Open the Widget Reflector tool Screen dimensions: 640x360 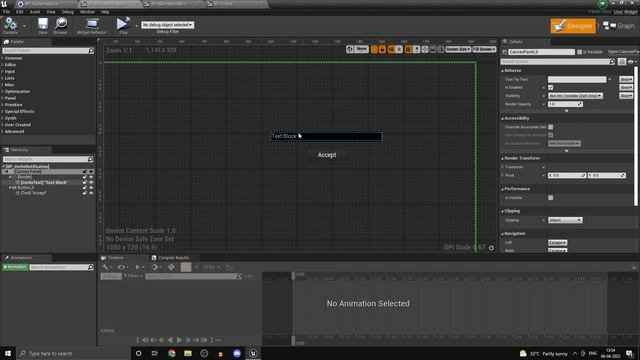tap(92, 26)
